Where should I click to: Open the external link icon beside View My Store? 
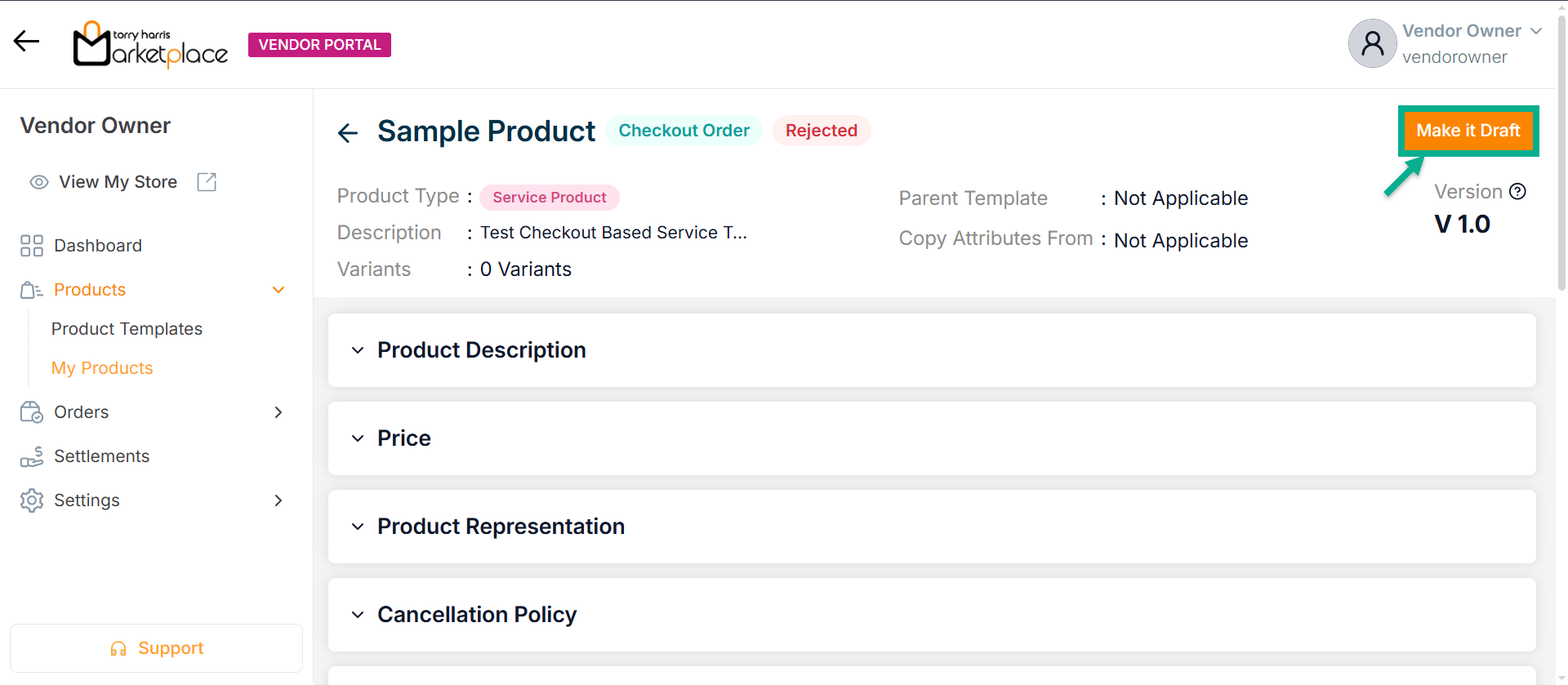click(x=207, y=182)
